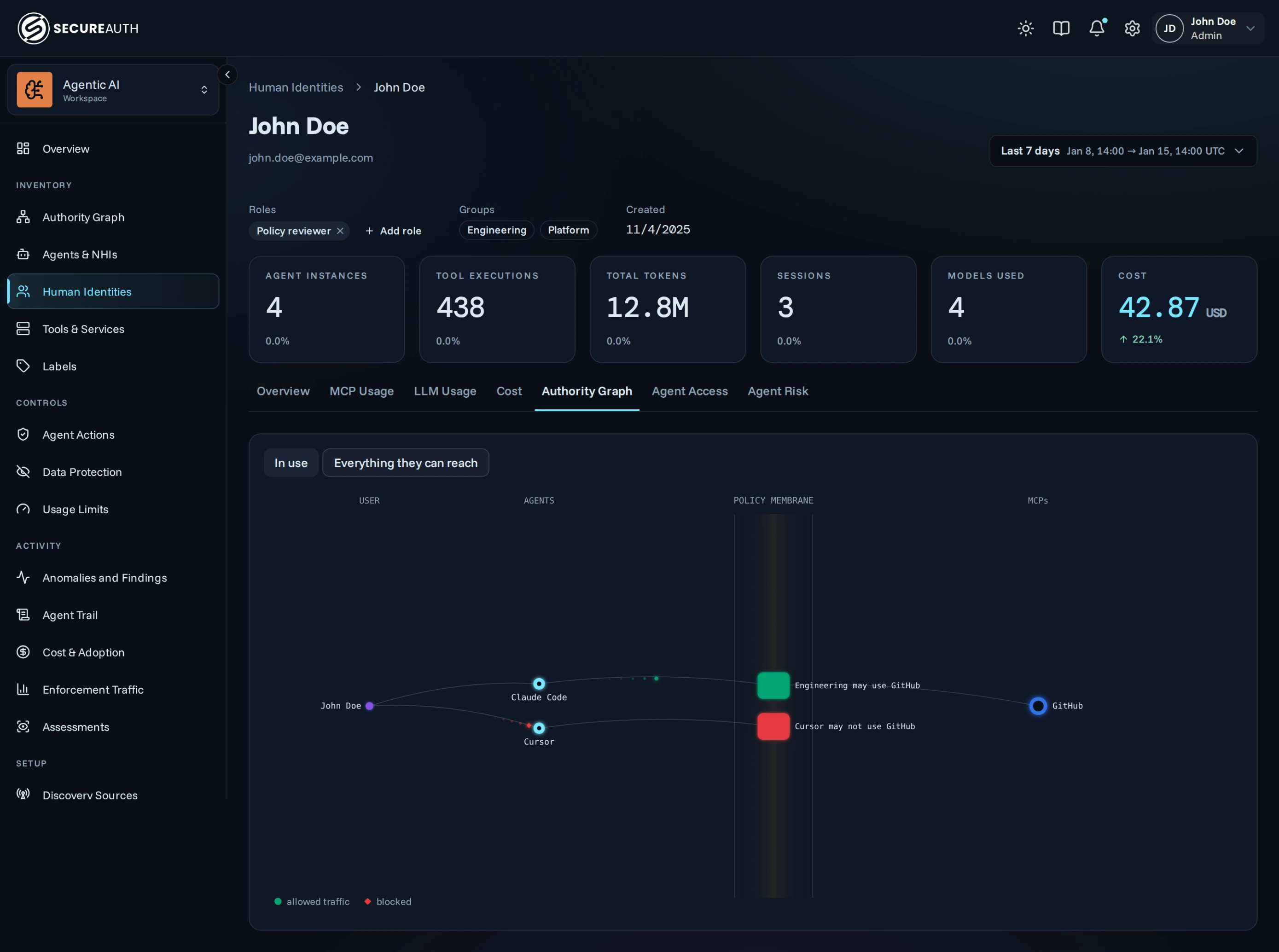Click the Engineering group chip
Image resolution: width=1279 pixels, height=952 pixels.
click(x=497, y=230)
